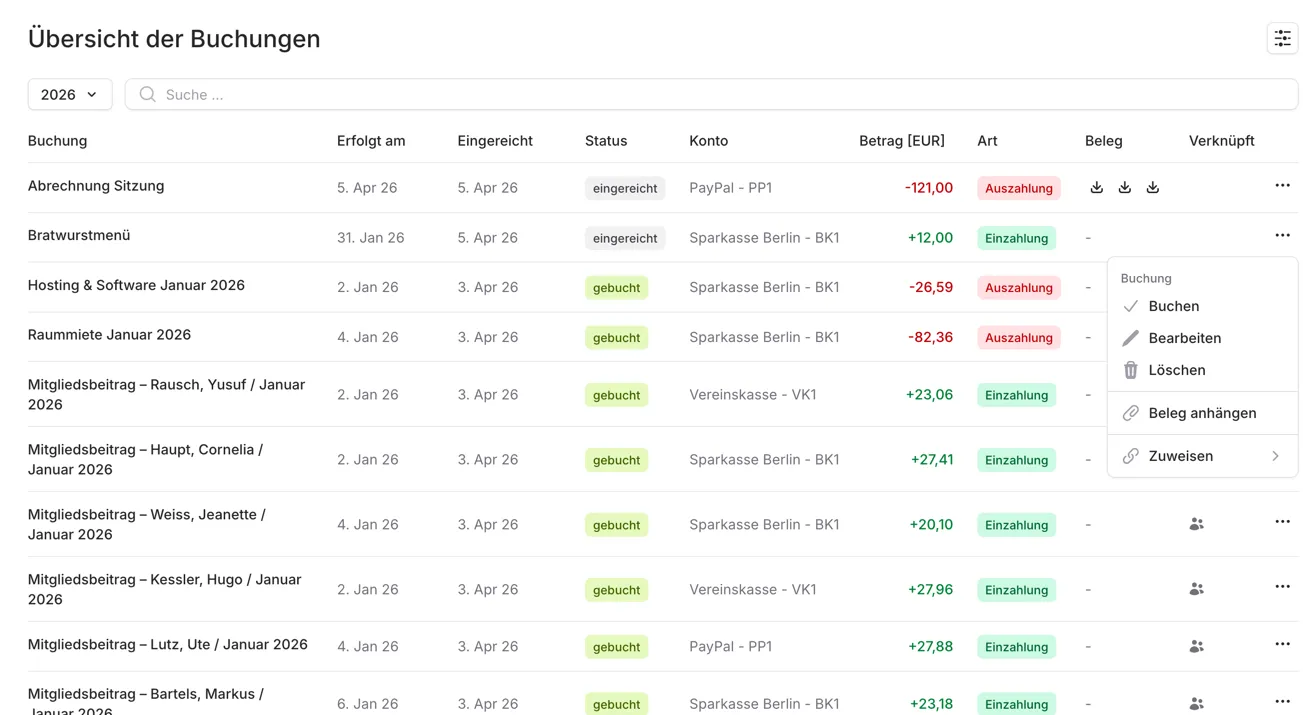Image resolution: width=1303 pixels, height=715 pixels.
Task: Click the Betrag [EUR] column header
Action: click(x=901, y=141)
